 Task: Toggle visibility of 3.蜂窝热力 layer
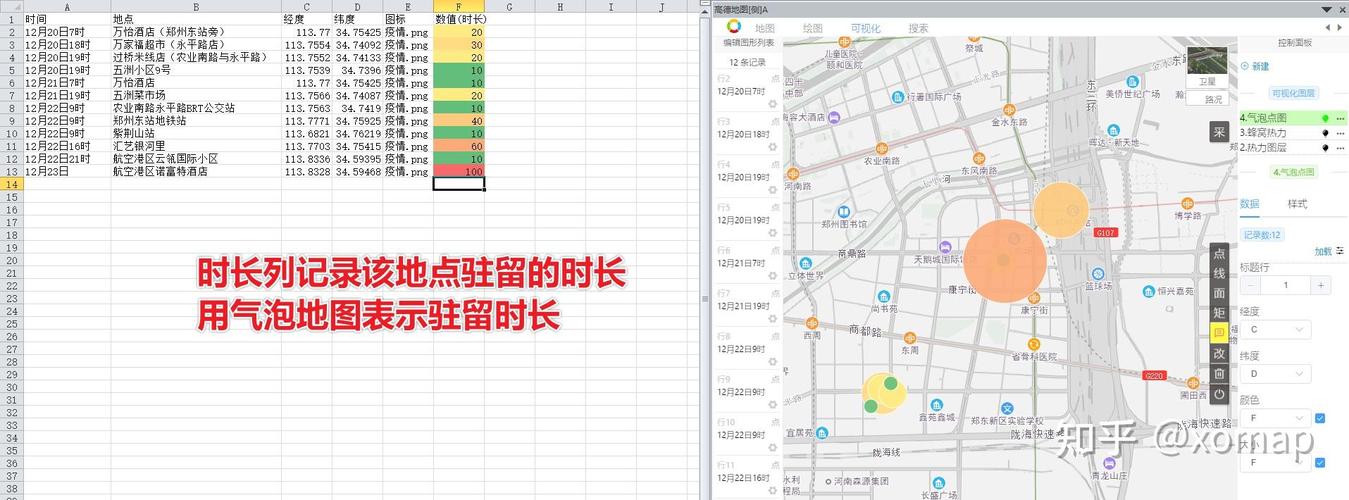[x=1325, y=132]
